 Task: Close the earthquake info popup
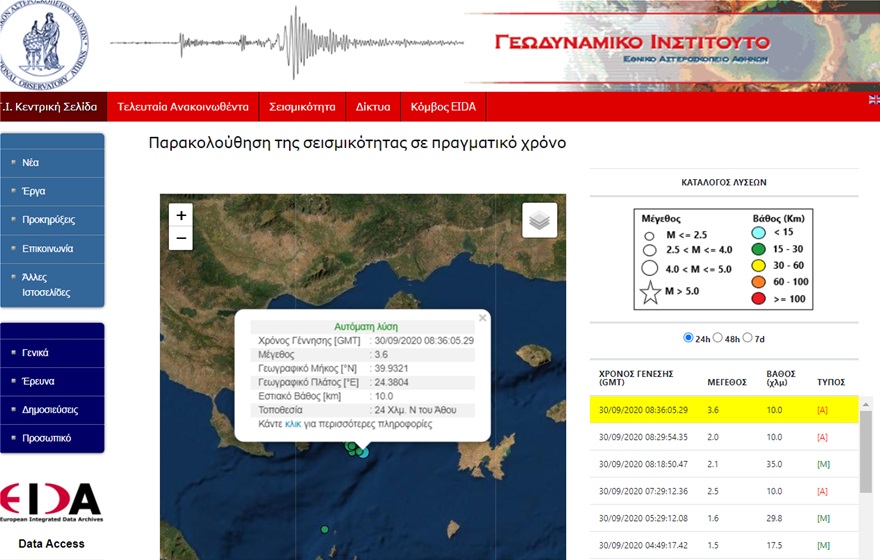[482, 318]
